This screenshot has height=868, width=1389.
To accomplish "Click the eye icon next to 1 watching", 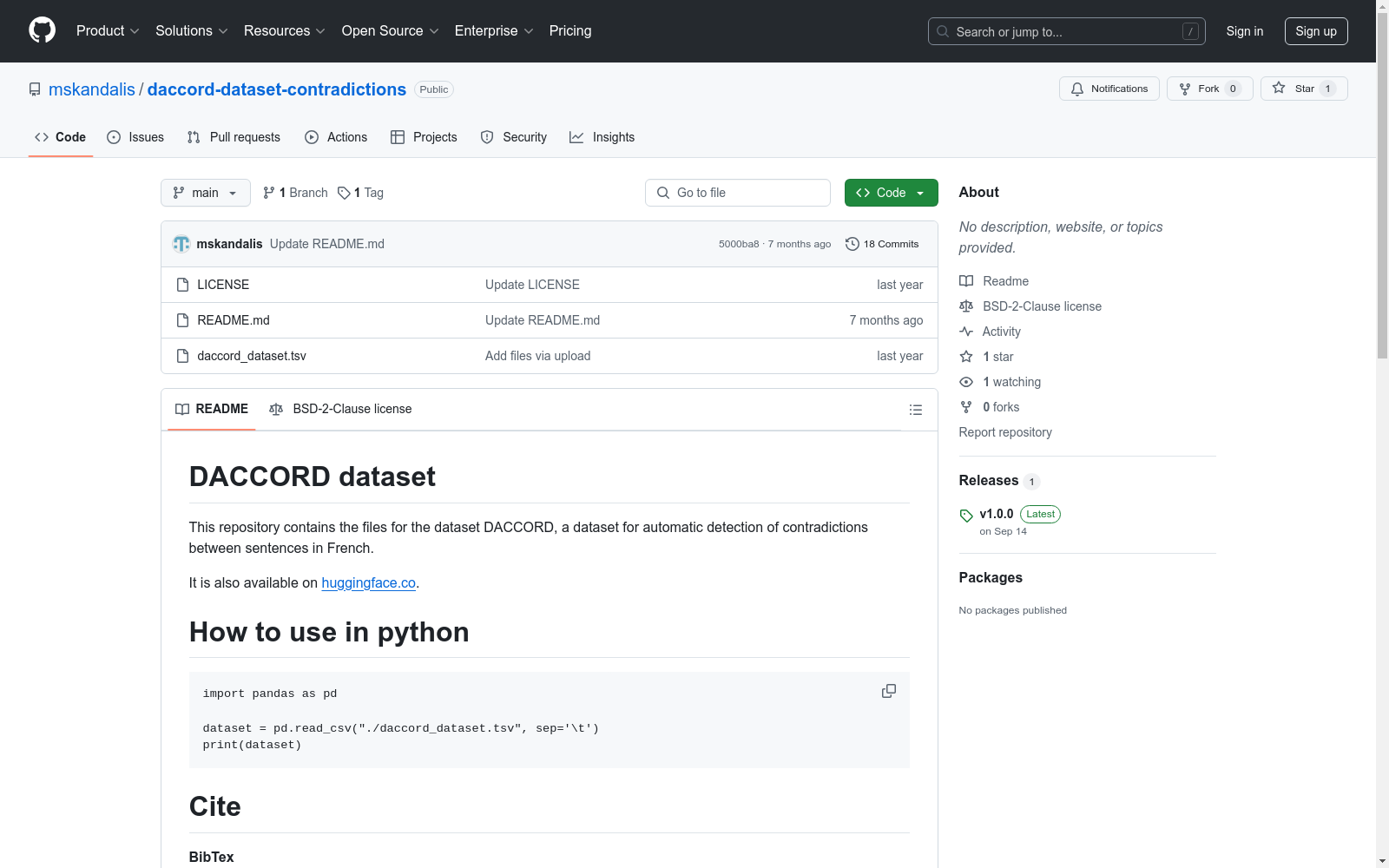I will click(966, 382).
